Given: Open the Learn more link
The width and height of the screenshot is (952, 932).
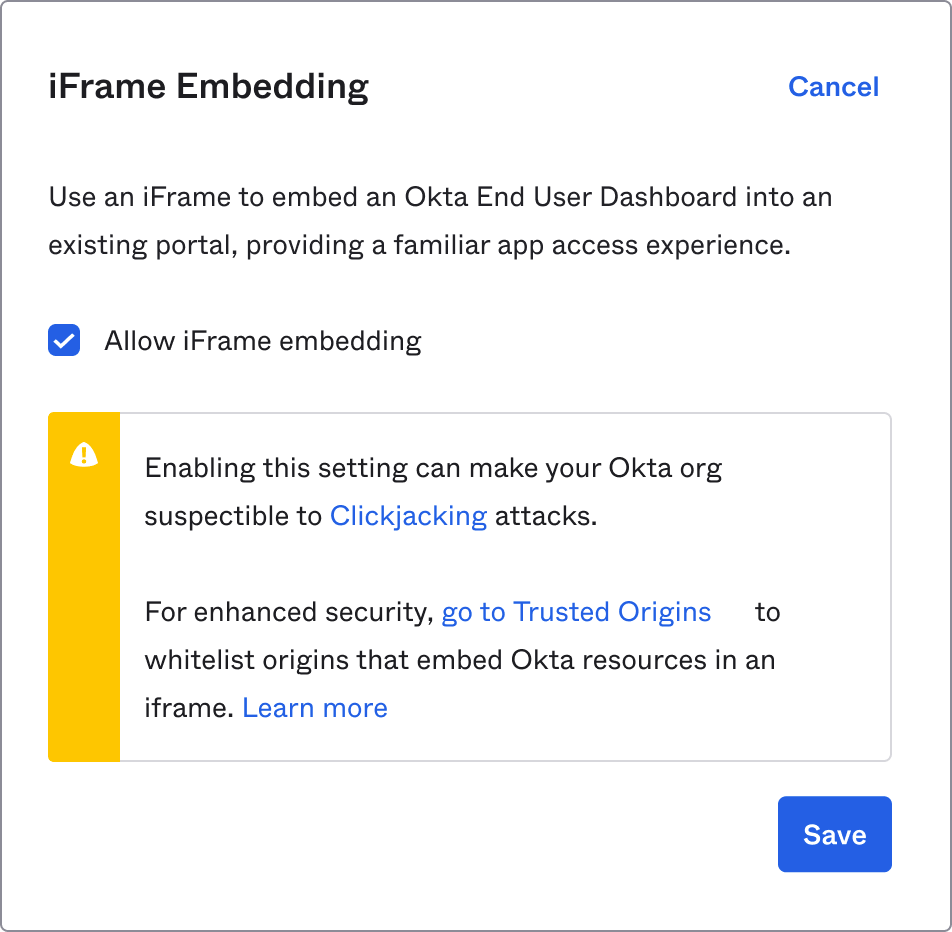Looking at the screenshot, I should (x=315, y=708).
